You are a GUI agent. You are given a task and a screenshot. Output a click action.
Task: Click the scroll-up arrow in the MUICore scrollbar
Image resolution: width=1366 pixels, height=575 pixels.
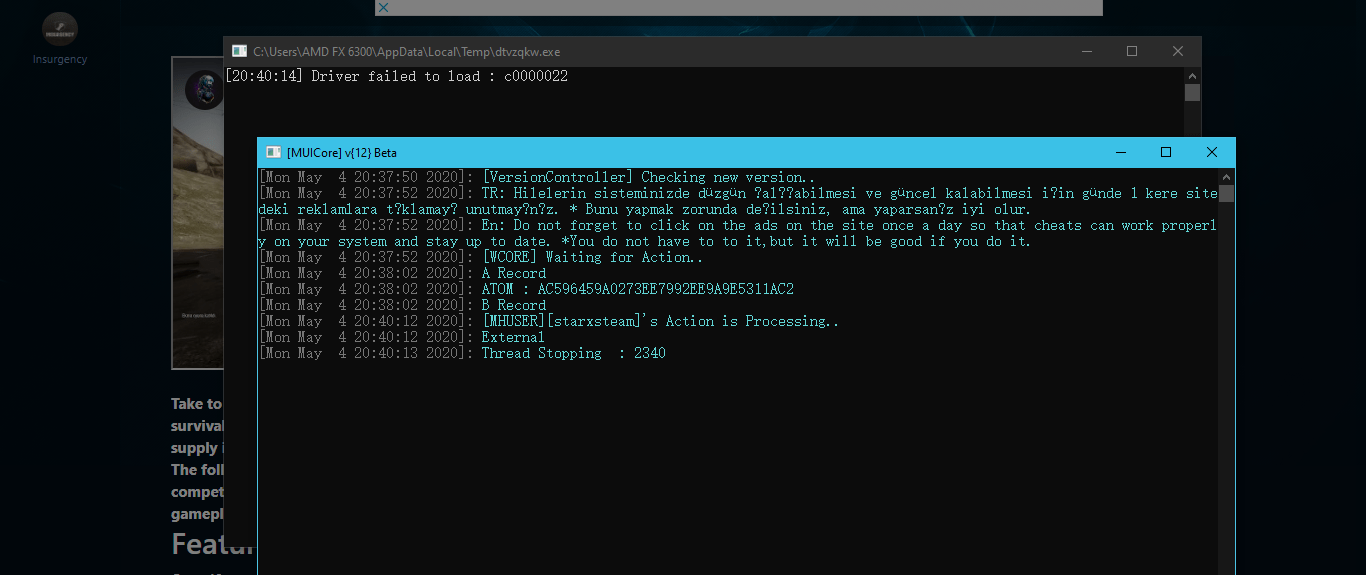1226,176
